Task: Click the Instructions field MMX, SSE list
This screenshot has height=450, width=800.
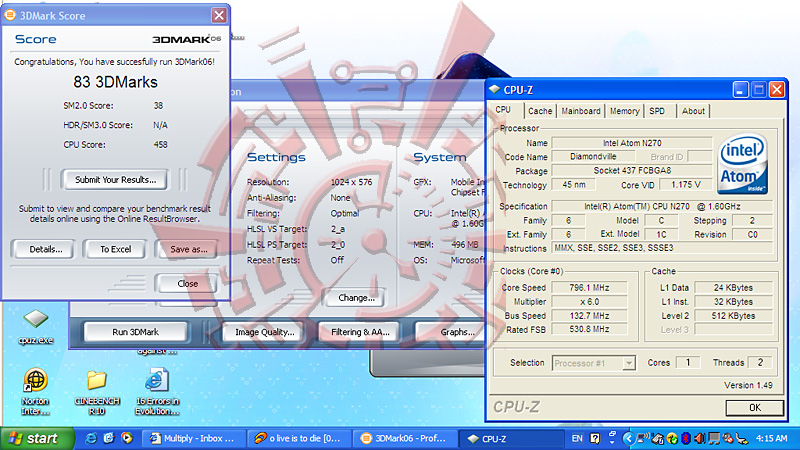Action: coord(662,248)
